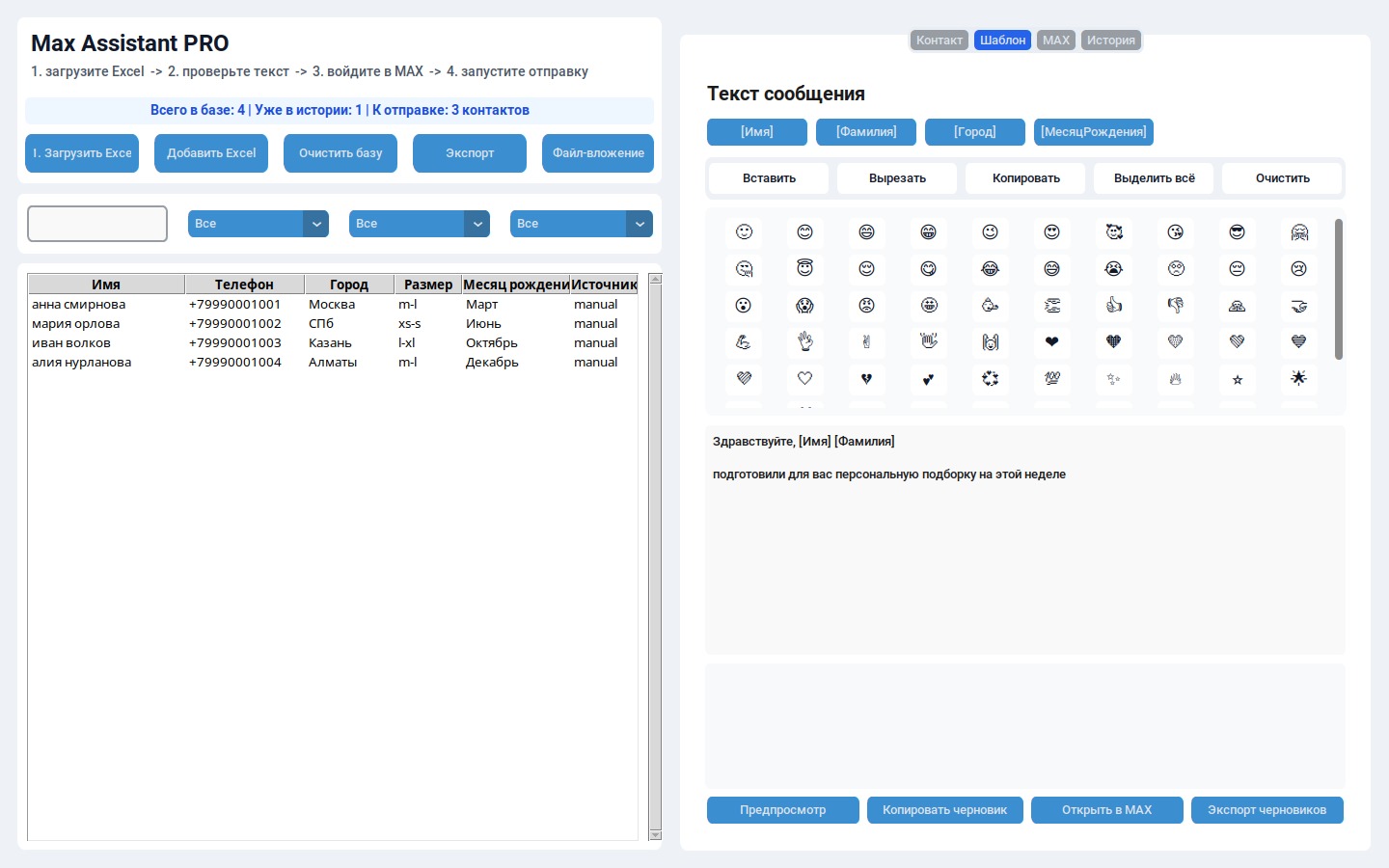Insert the folded hands person emoji

point(1238,306)
